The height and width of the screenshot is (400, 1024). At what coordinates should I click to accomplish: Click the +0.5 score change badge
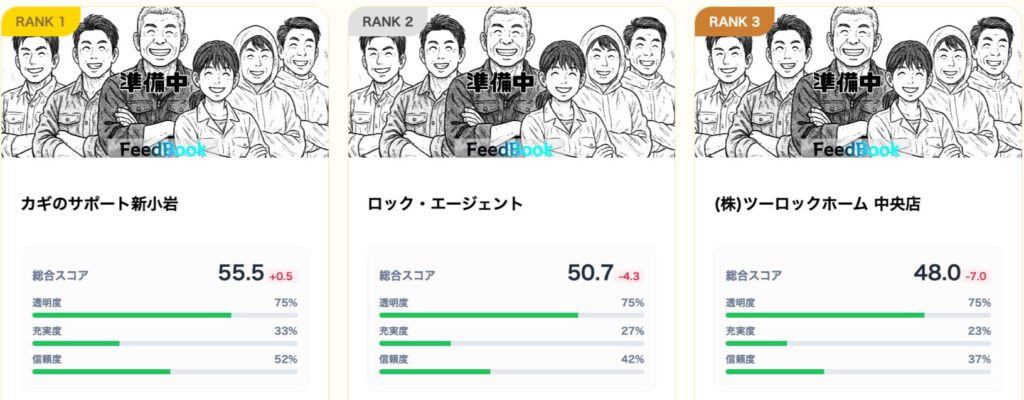point(283,276)
